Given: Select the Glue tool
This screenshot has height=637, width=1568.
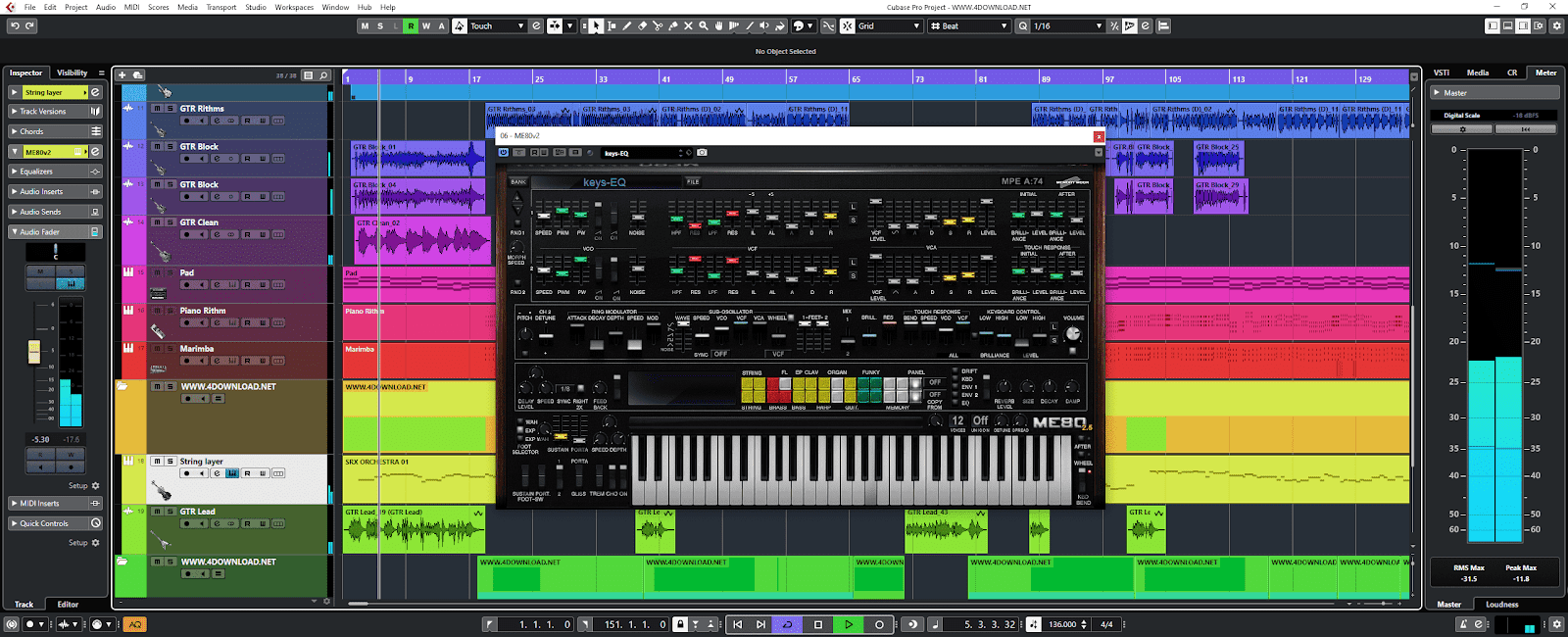Looking at the screenshot, I should coord(672,25).
